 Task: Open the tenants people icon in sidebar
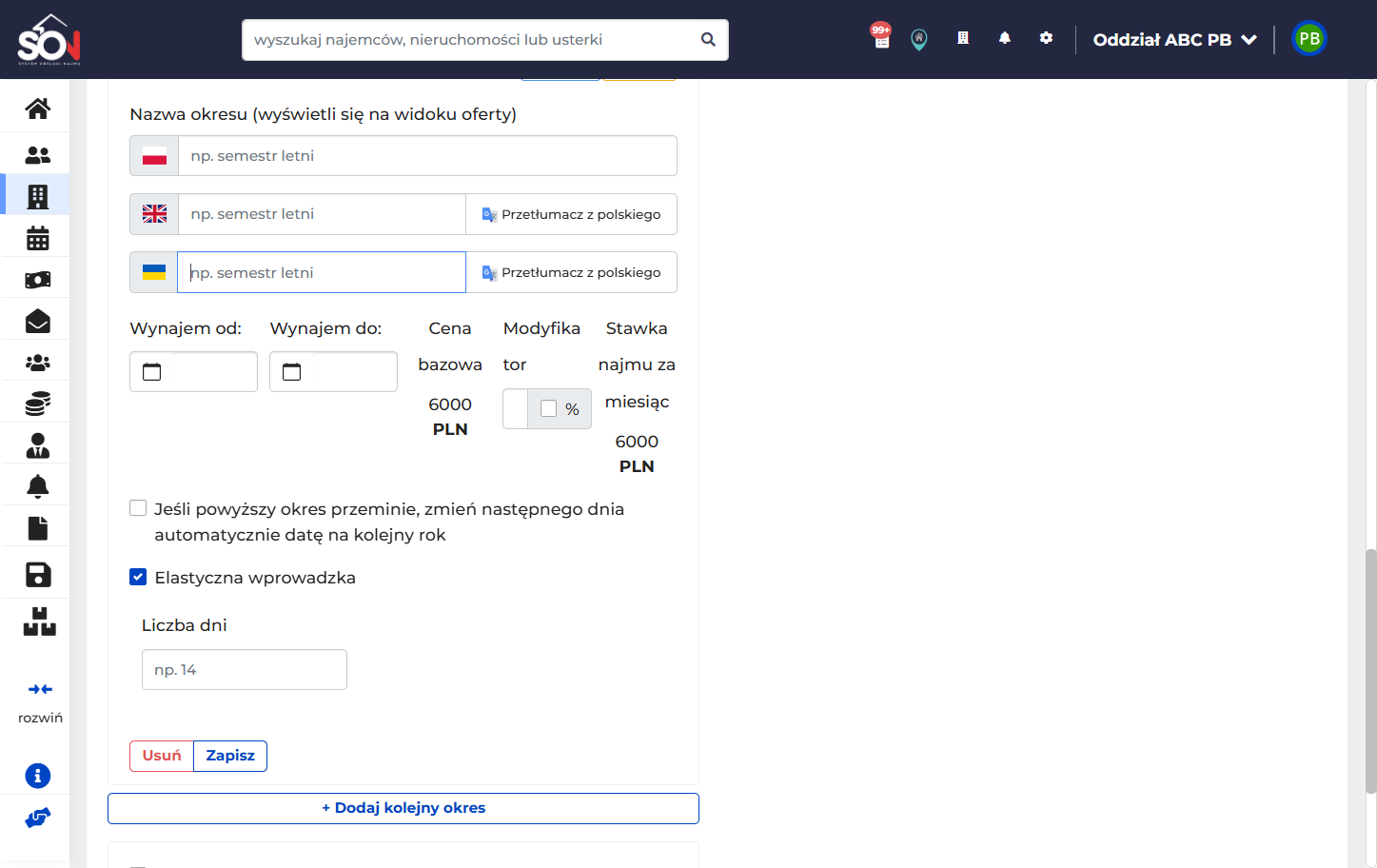38,154
